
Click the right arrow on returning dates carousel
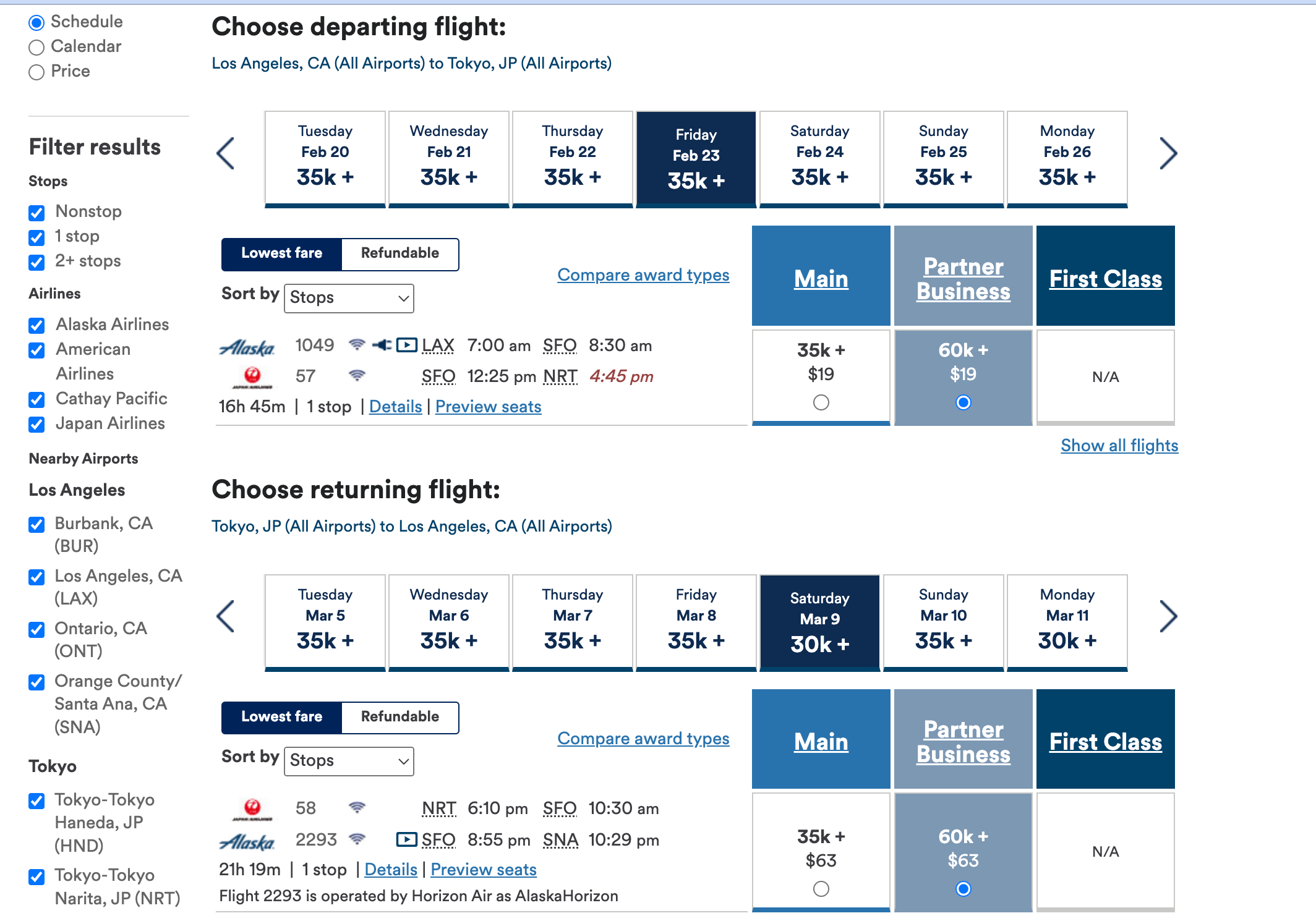1169,616
